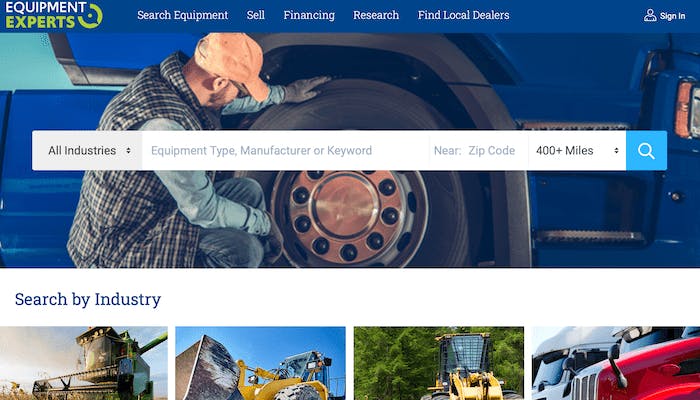The image size is (700, 400).
Task: Choose the forestry loader thumbnail
Action: [438, 363]
